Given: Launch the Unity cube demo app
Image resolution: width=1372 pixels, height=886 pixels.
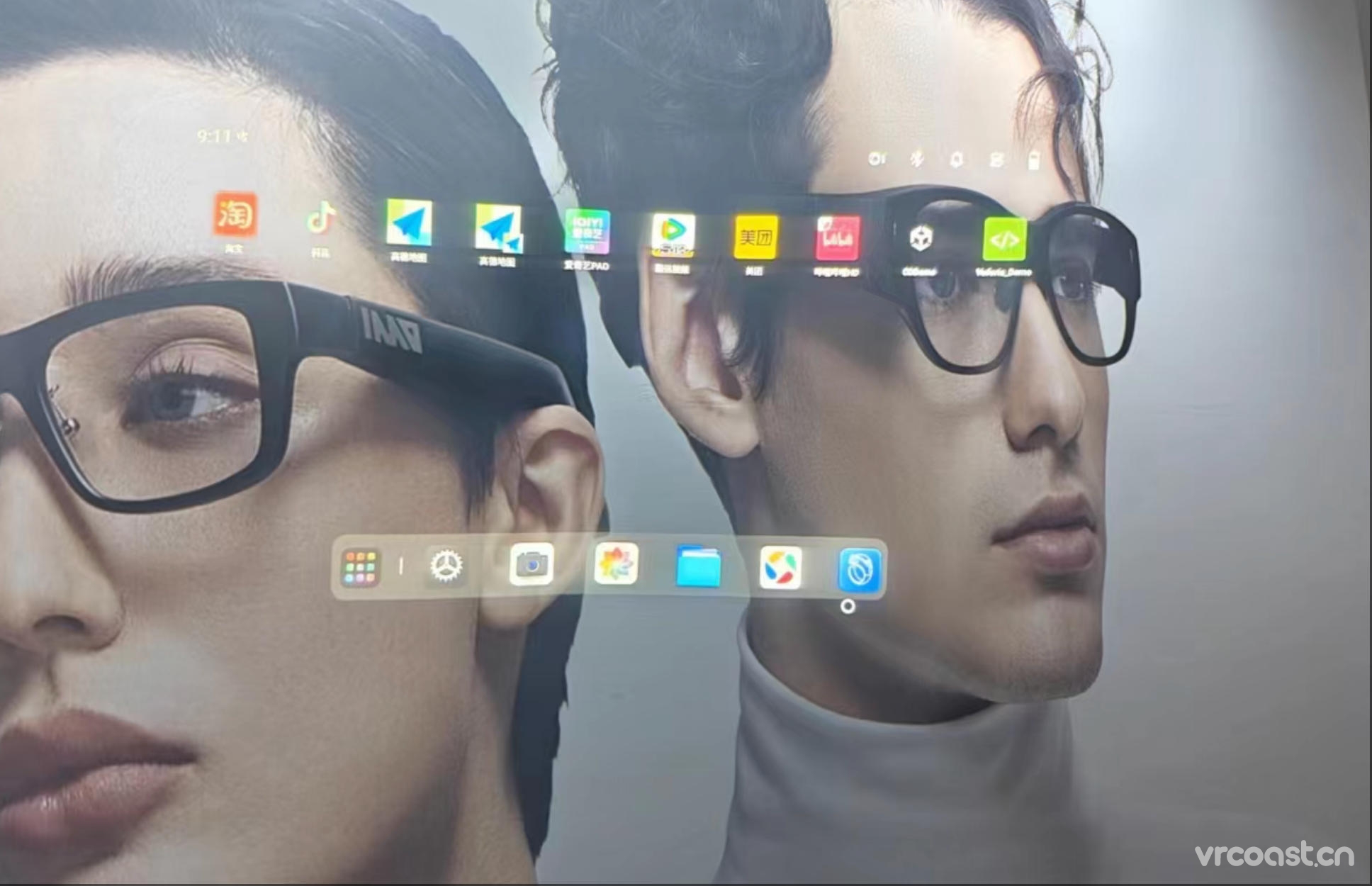Looking at the screenshot, I should [921, 239].
